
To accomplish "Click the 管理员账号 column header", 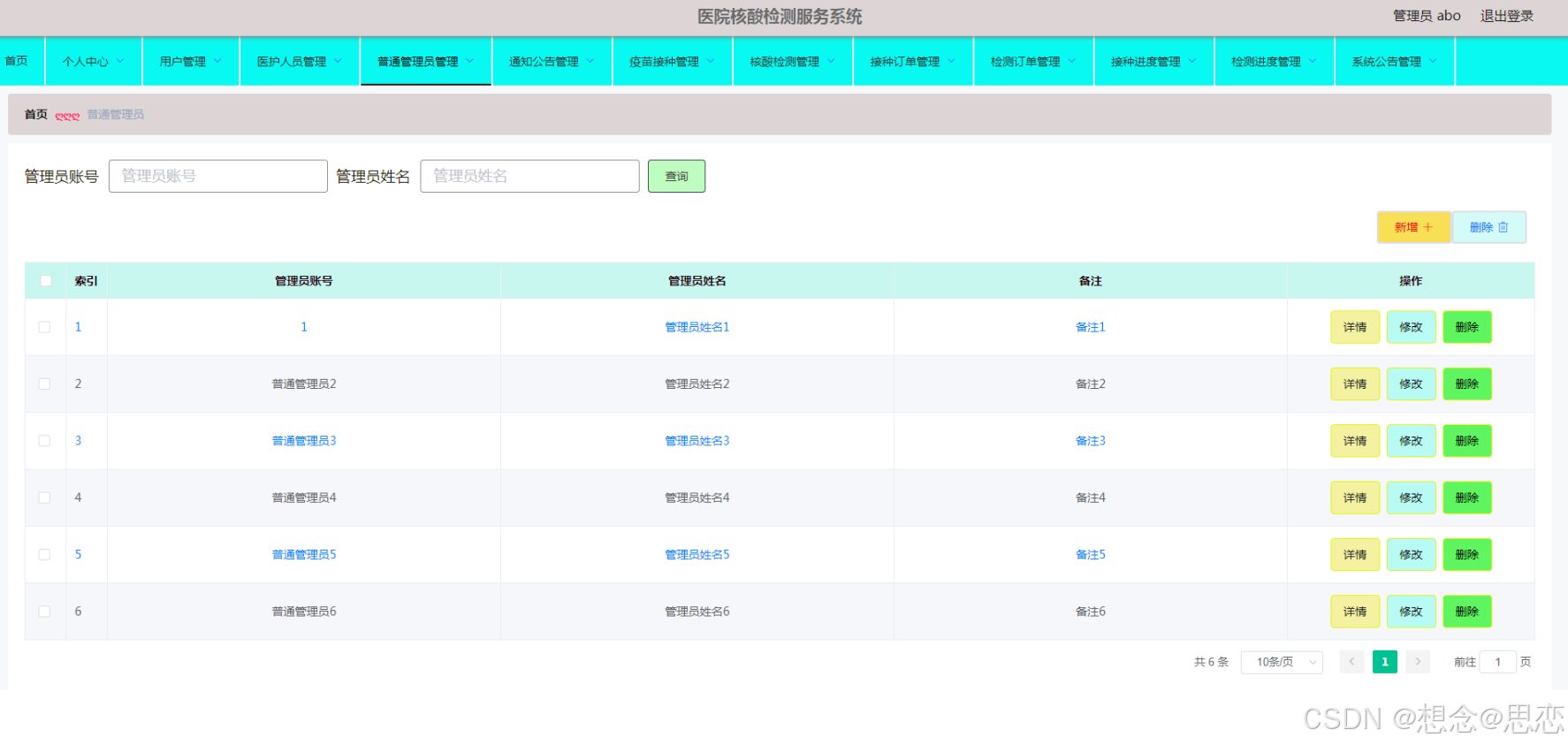I will 304,281.
